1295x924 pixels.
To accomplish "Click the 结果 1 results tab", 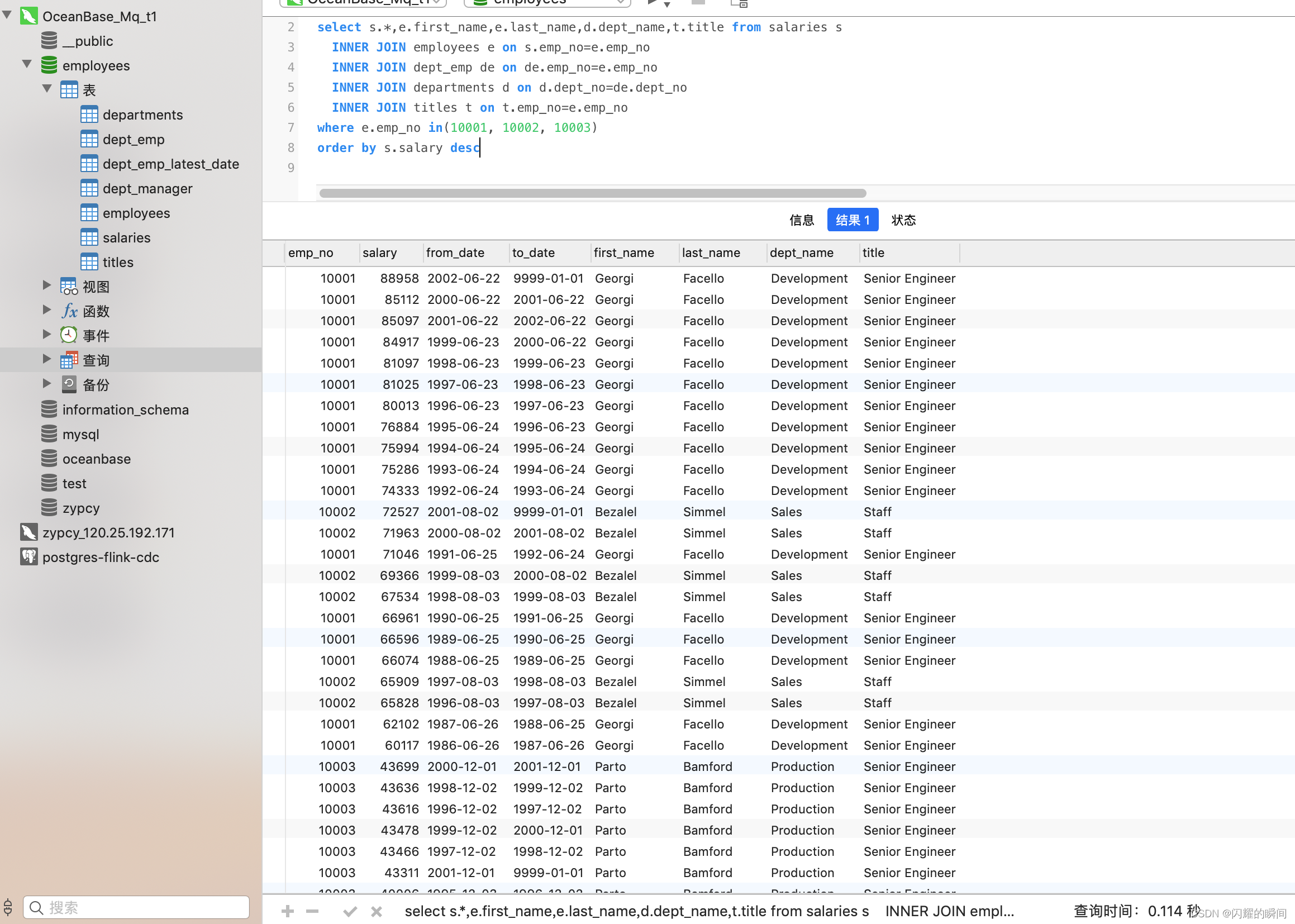I will [x=852, y=219].
